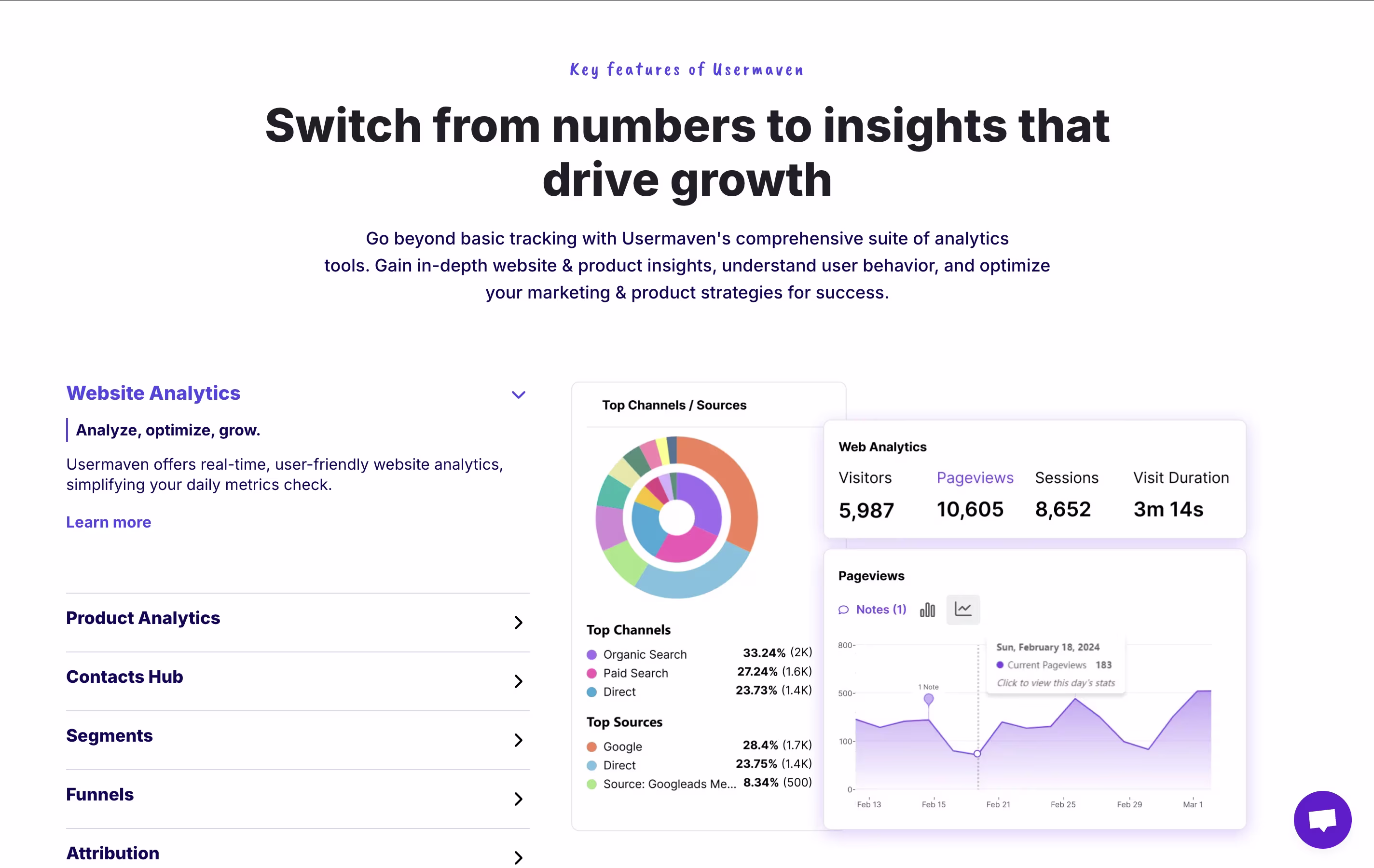Select the Visitors metric
Viewport: 1374px width, 868px height.
(x=865, y=477)
